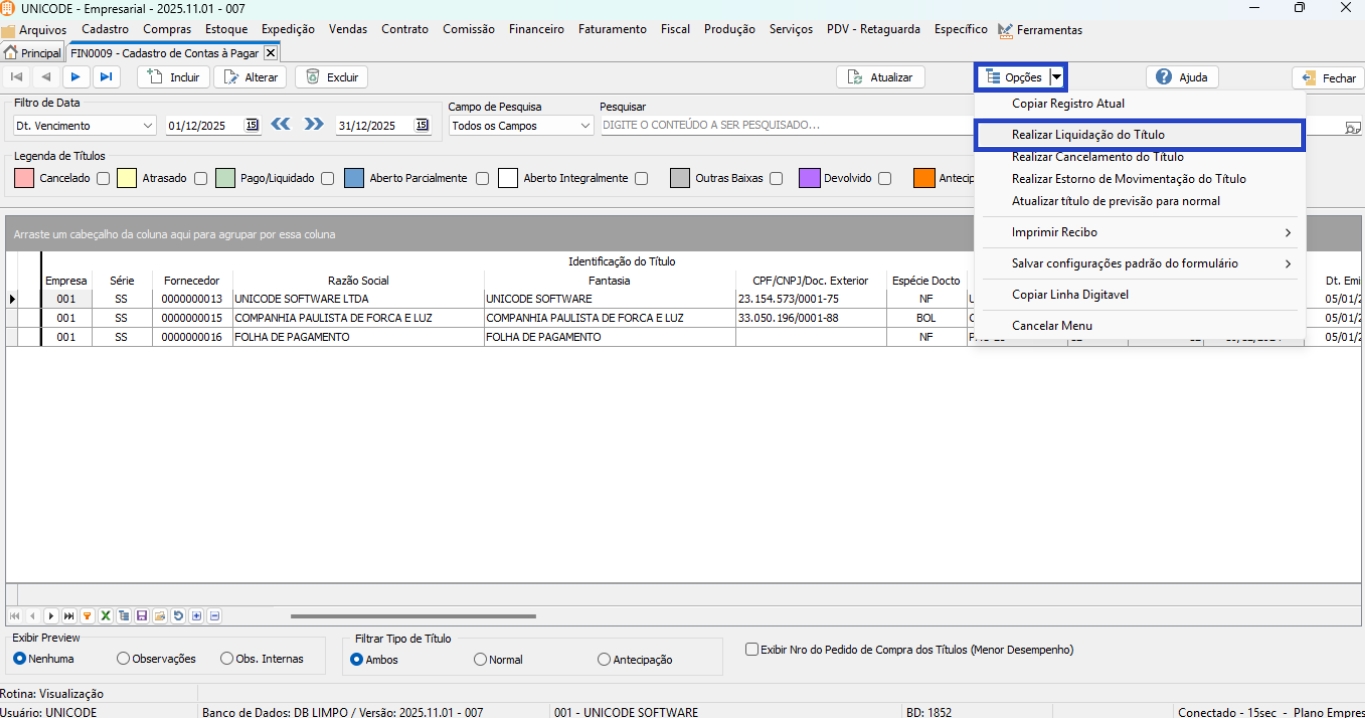1365x718 pixels.
Task: Move date range back with double left chevrons
Action: (x=281, y=125)
